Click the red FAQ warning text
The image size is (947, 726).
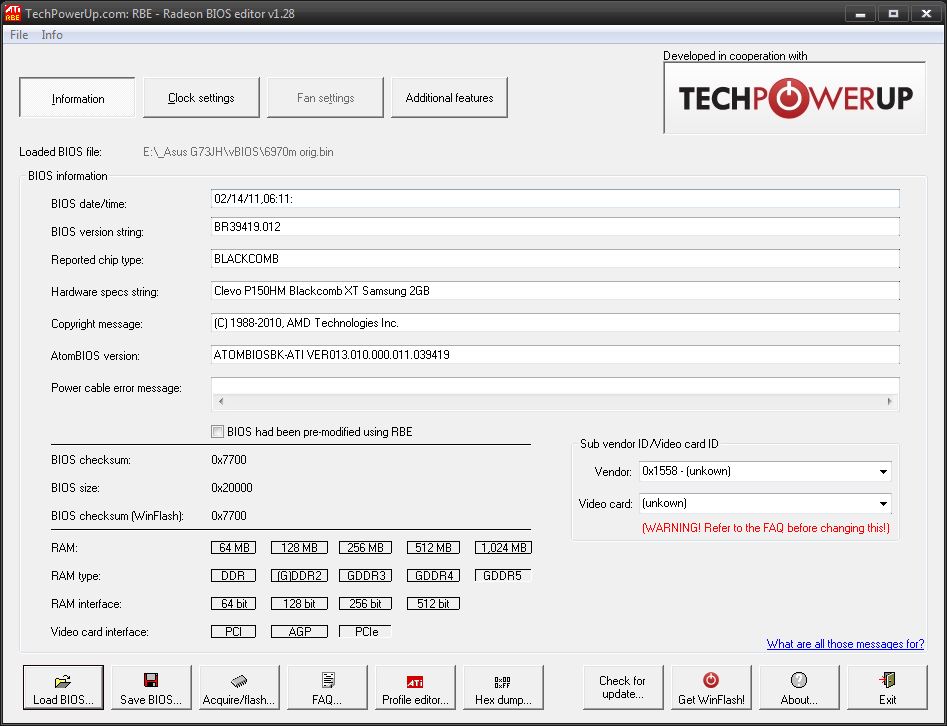(x=766, y=528)
